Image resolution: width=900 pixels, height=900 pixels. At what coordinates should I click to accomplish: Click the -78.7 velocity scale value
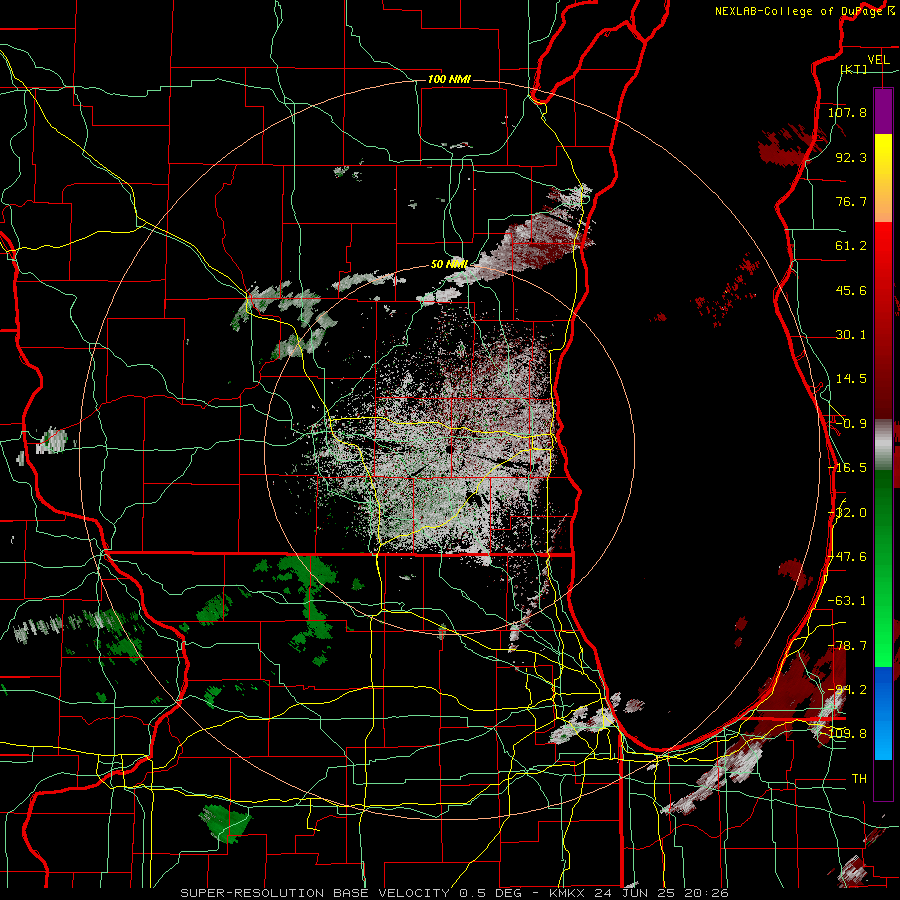[847, 646]
